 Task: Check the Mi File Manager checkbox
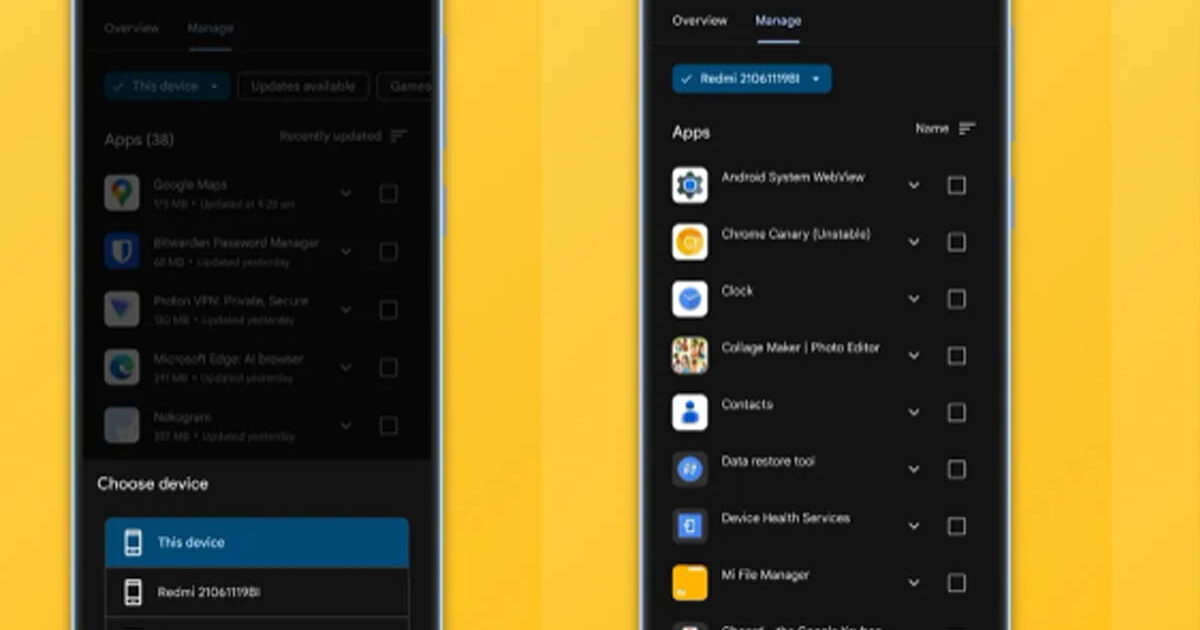956,582
